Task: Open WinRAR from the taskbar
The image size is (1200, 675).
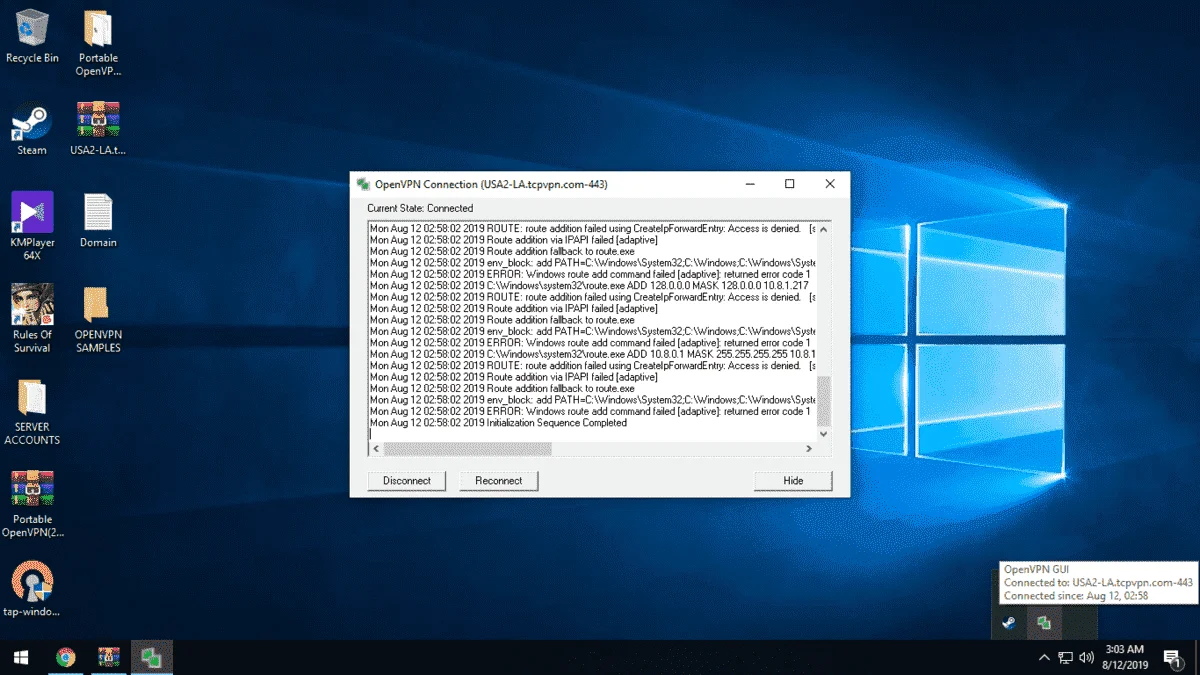Action: click(108, 657)
